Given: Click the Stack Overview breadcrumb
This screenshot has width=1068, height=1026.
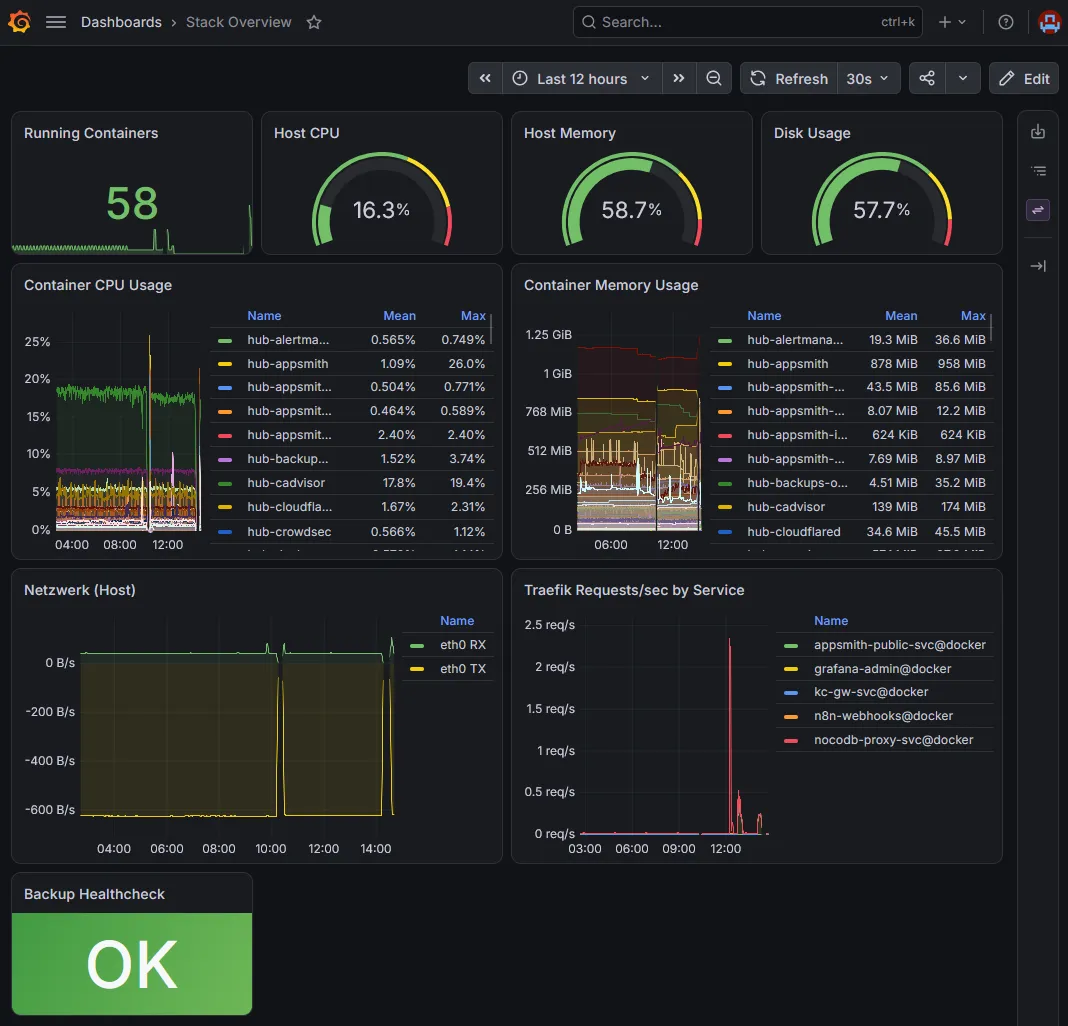Looking at the screenshot, I should (238, 22).
